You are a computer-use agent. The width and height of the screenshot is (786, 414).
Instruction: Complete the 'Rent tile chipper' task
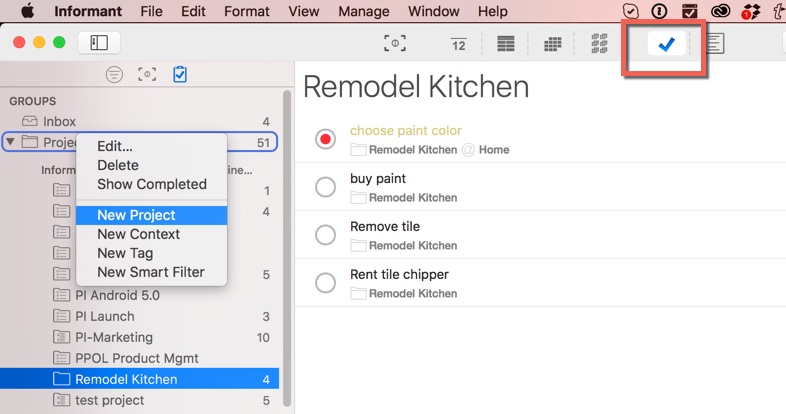point(325,283)
